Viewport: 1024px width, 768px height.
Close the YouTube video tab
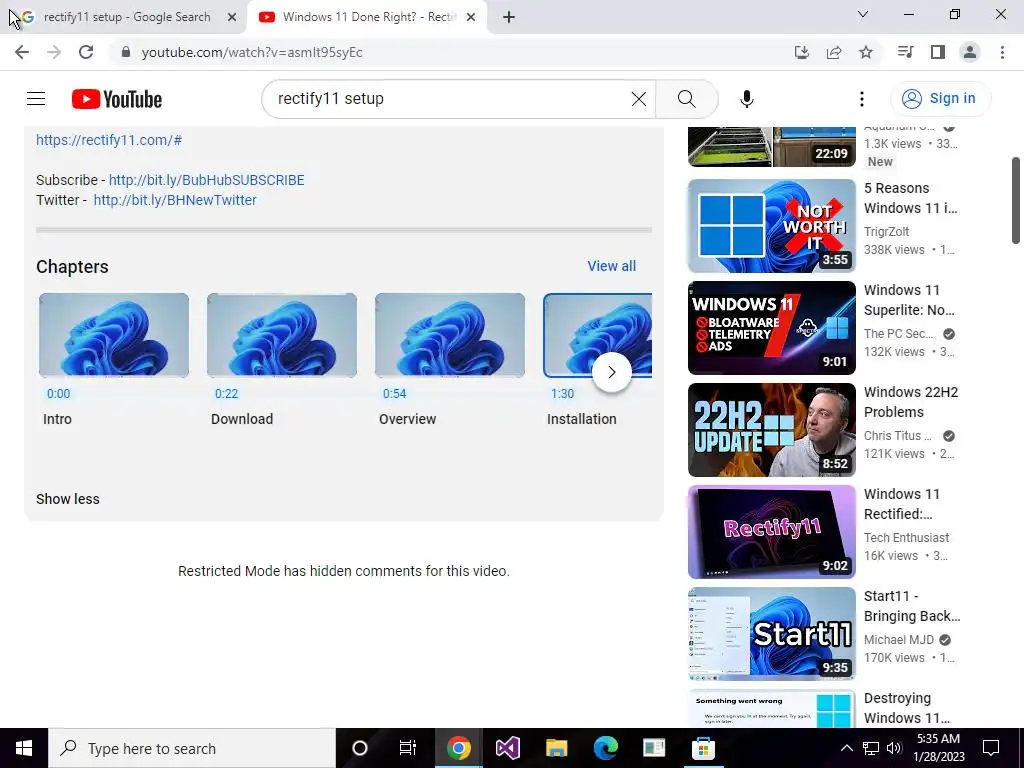[x=470, y=17]
